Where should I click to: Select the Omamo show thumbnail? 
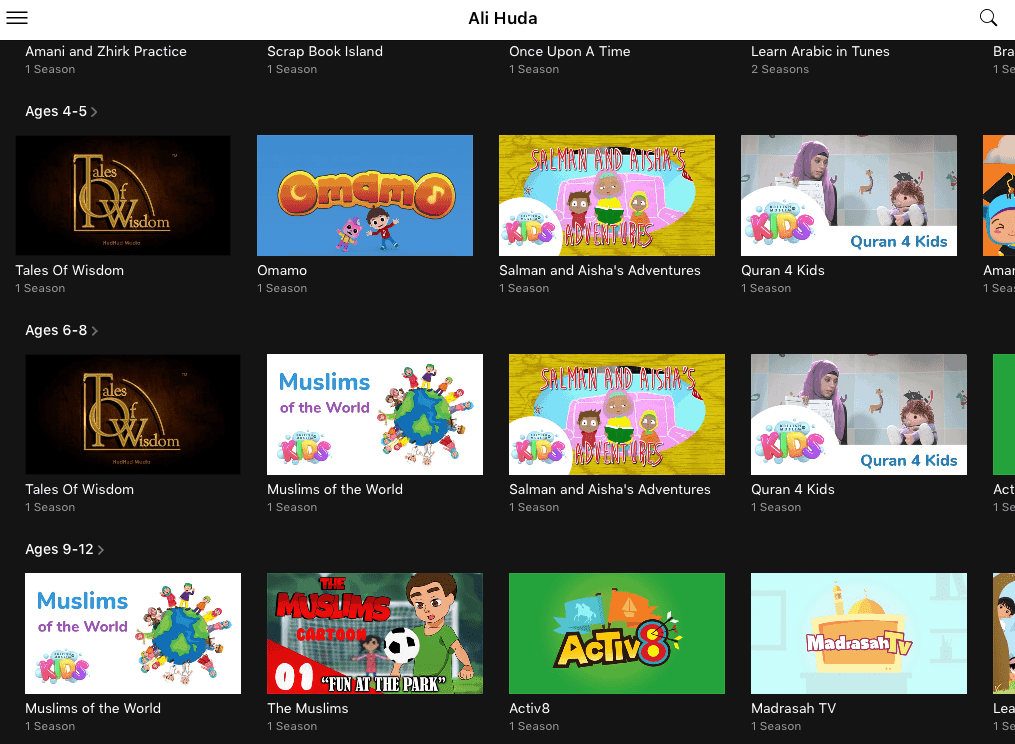(364, 195)
